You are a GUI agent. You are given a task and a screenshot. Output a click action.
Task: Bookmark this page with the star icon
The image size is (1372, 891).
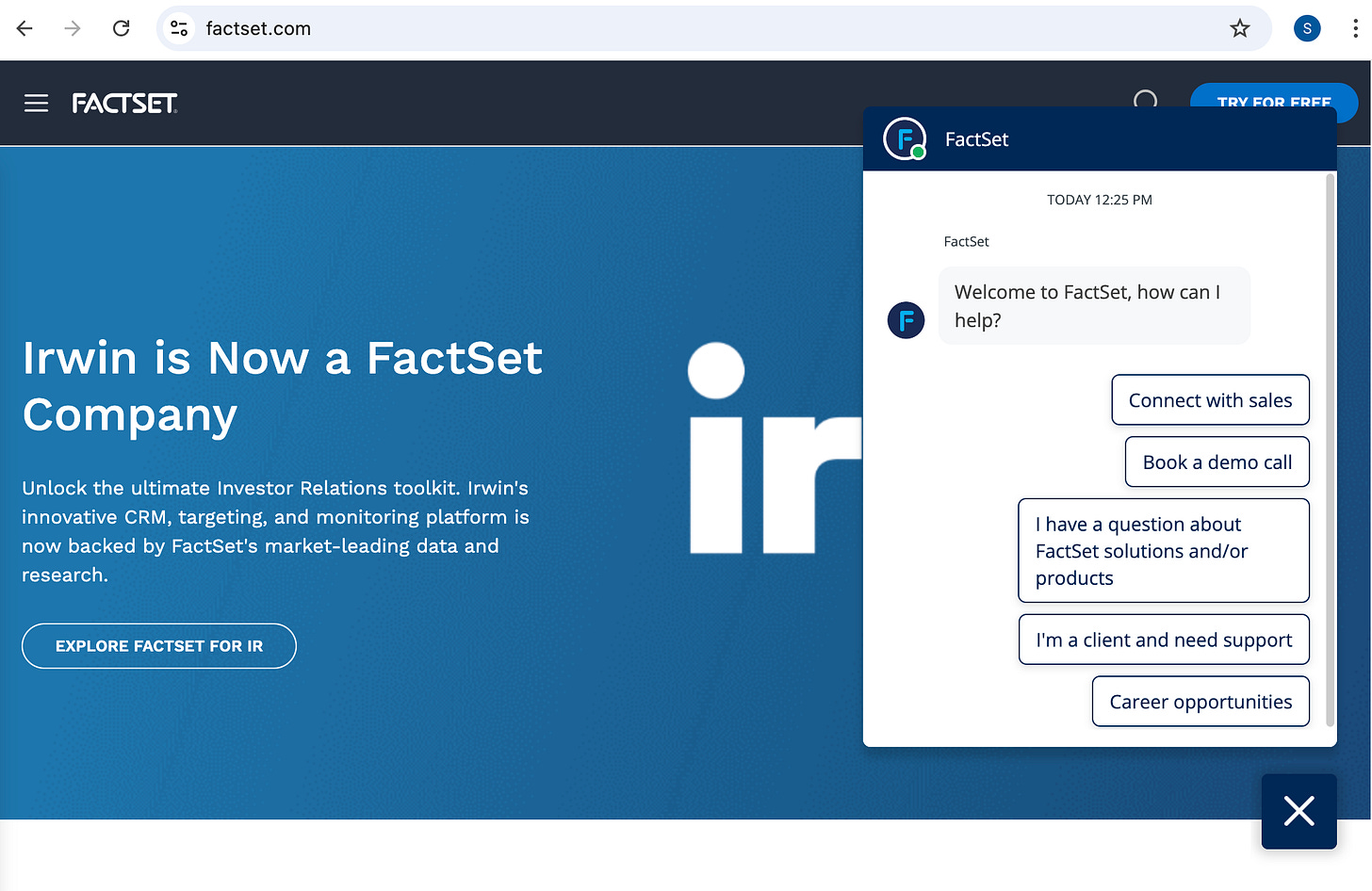[x=1240, y=28]
